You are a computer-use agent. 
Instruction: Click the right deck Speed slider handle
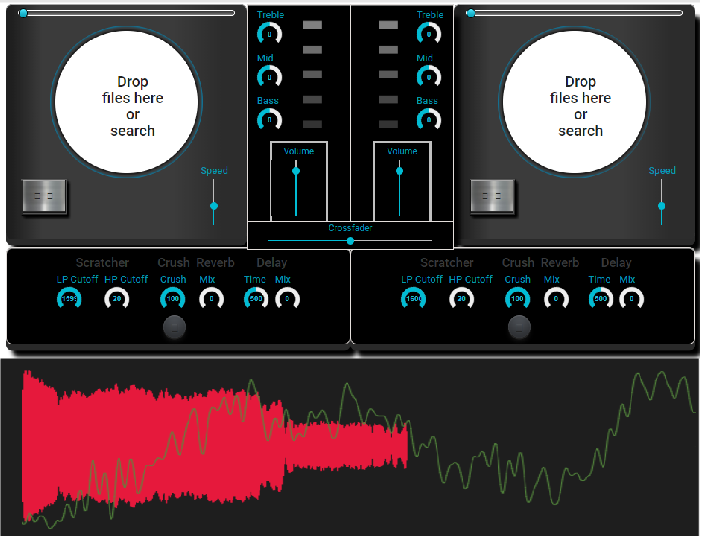pyautogui.click(x=661, y=206)
